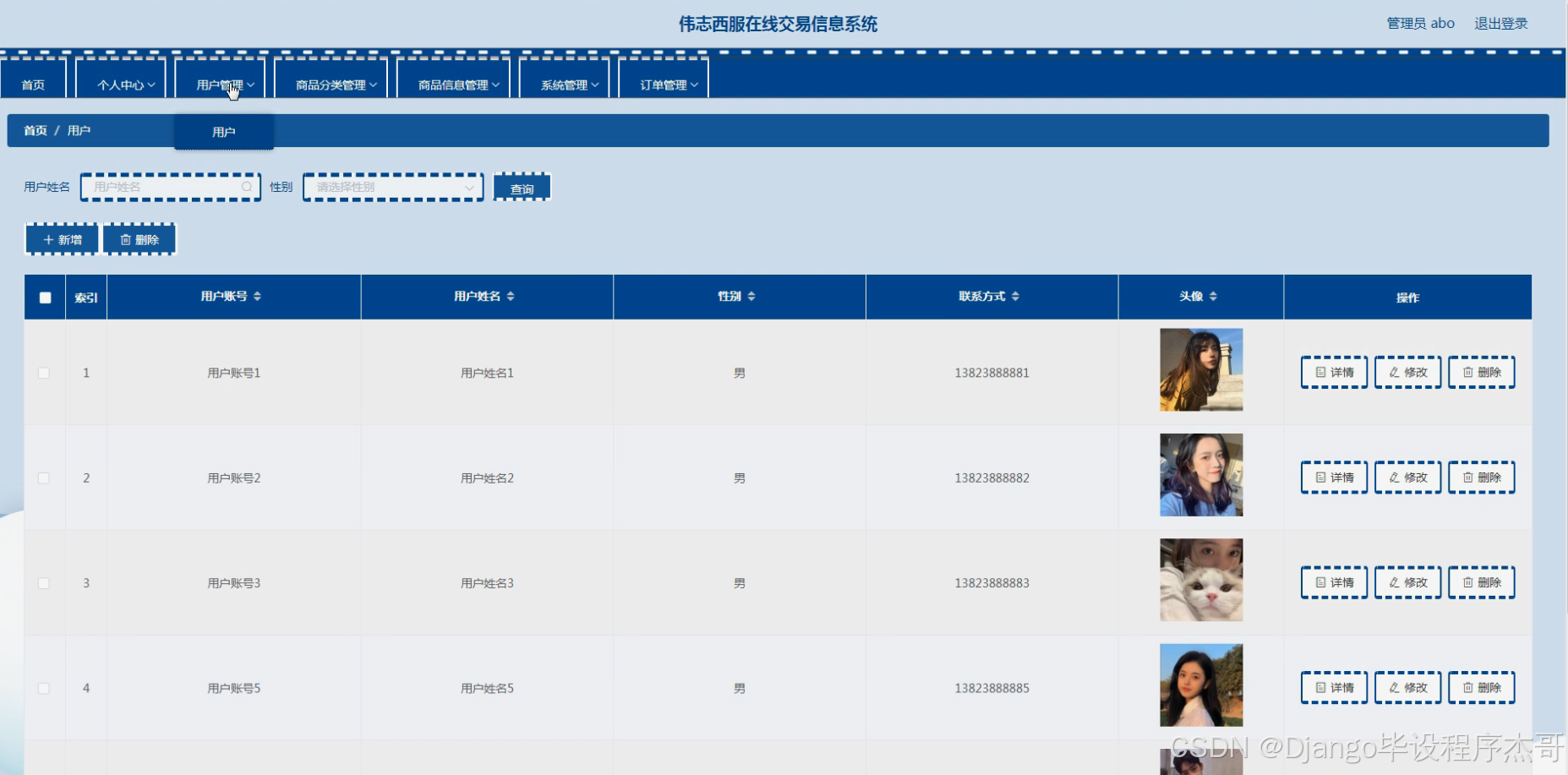
Task: Click the 用户姓名2 cell
Action: tap(487, 478)
